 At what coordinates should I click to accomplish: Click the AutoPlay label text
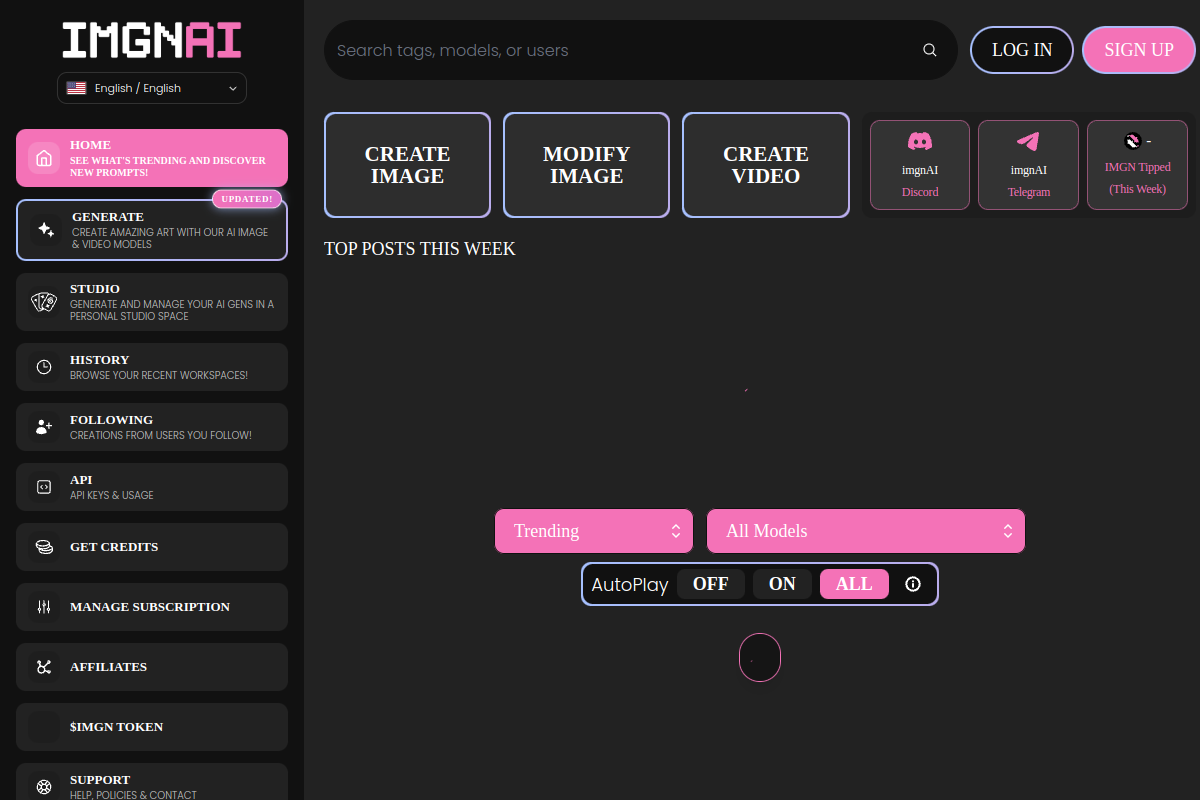630,585
